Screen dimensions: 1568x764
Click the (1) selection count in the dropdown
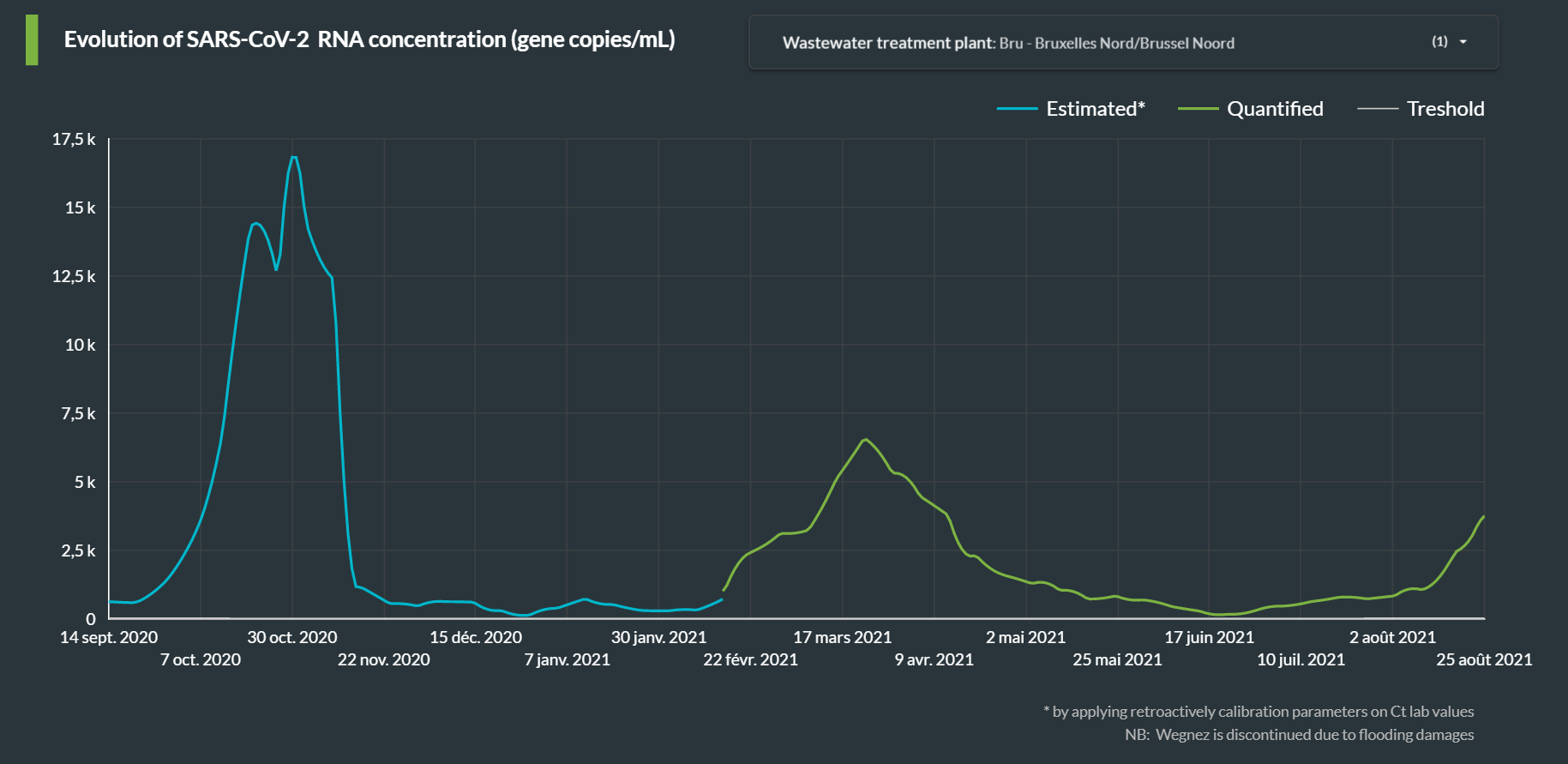[1439, 42]
